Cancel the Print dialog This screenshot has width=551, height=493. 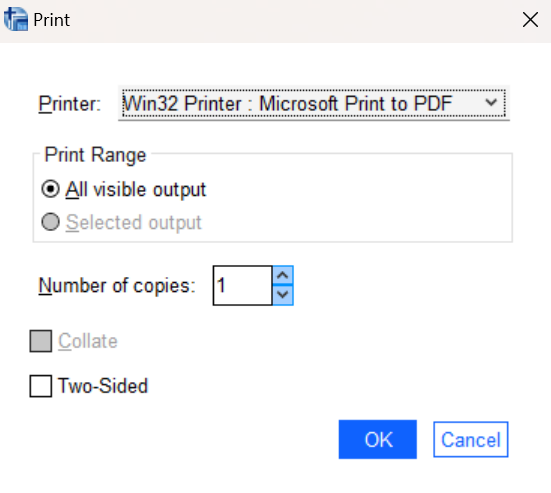(471, 439)
